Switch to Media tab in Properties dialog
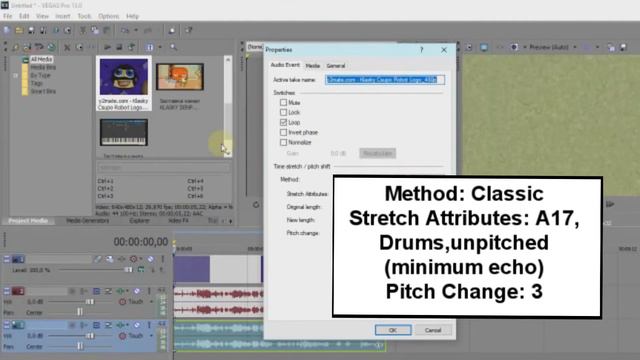This screenshot has width=640, height=360. pos(313,66)
